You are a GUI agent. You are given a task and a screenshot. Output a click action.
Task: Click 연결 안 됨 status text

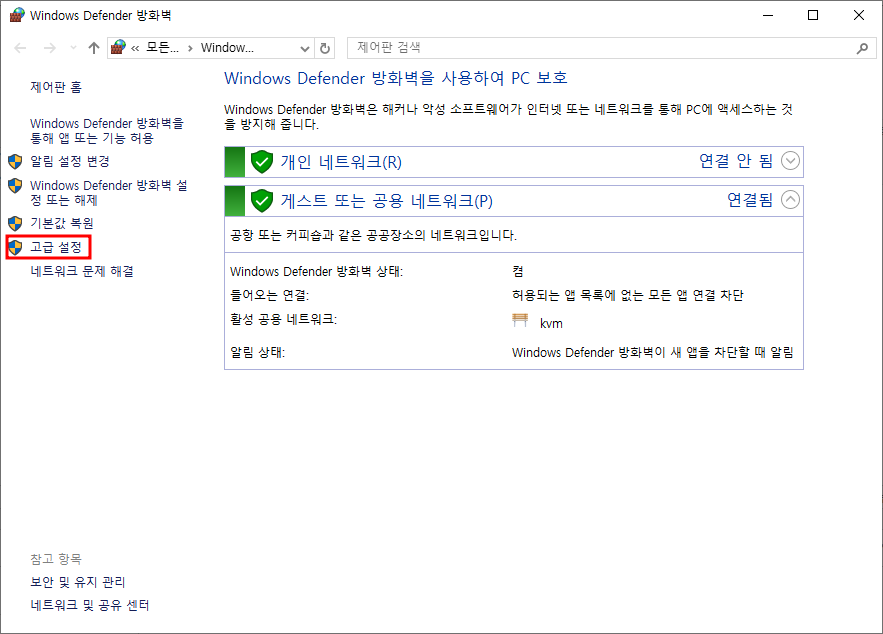click(736, 161)
